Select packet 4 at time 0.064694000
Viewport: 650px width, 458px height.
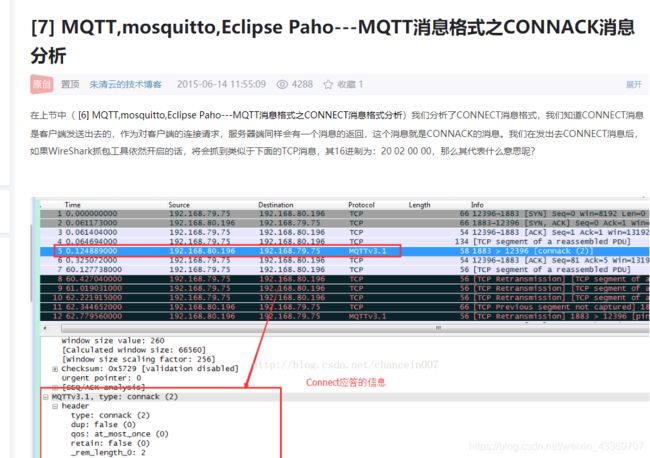344,242
